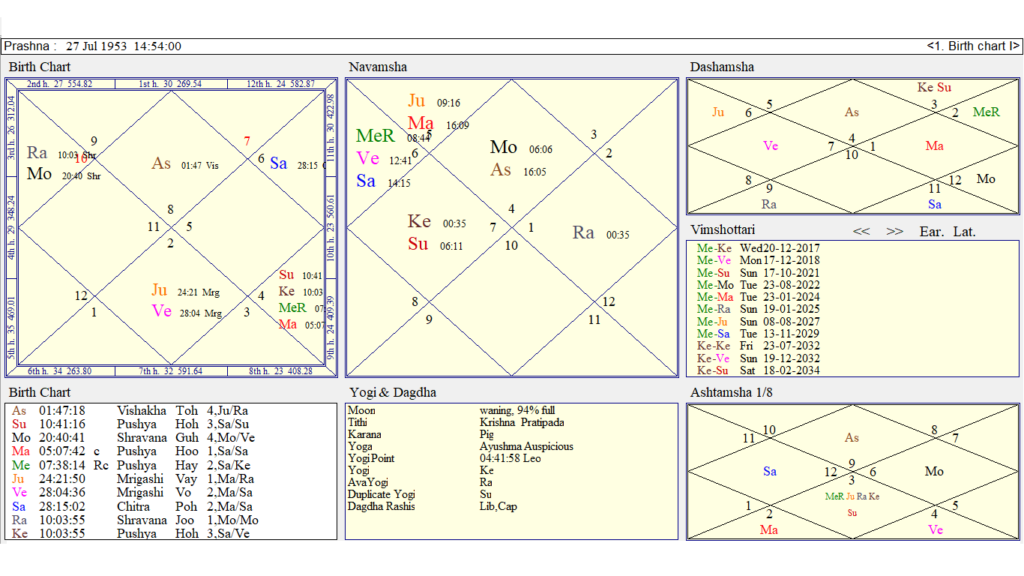
Task: Select the Ke-Ve Sun 19-12-2032 period
Action: pos(758,358)
